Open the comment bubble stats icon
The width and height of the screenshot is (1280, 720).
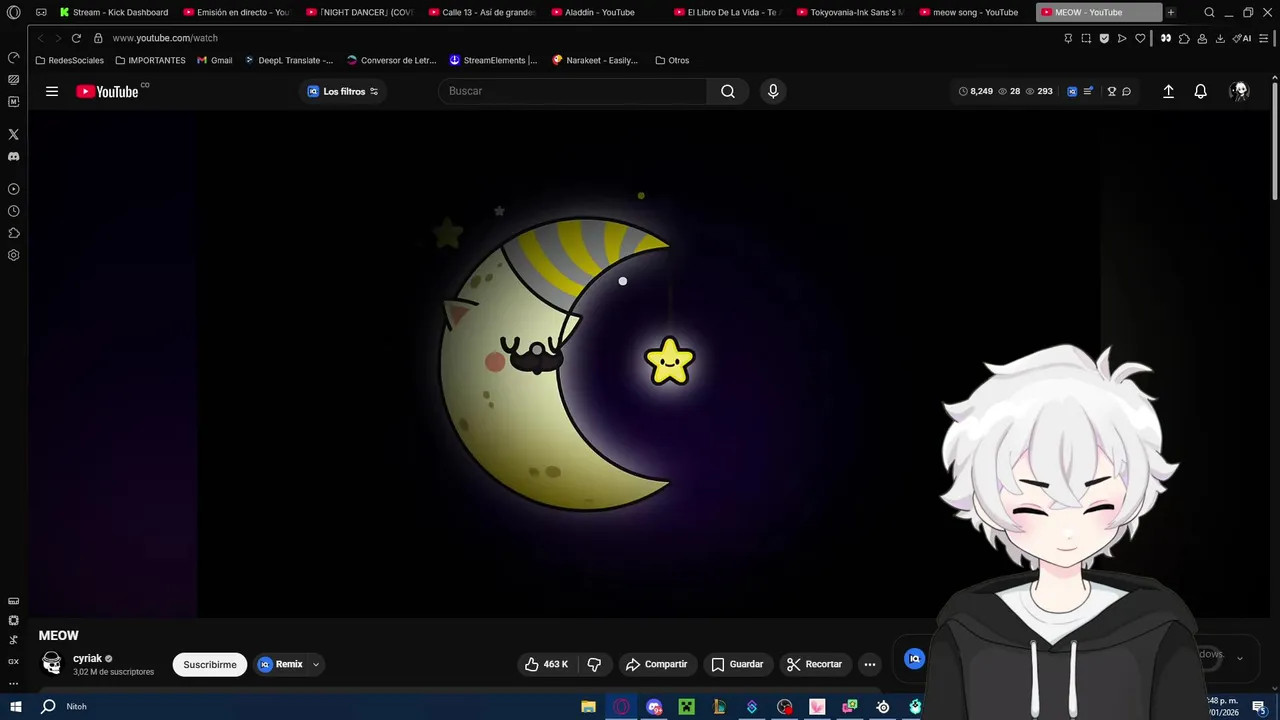click(x=1126, y=91)
